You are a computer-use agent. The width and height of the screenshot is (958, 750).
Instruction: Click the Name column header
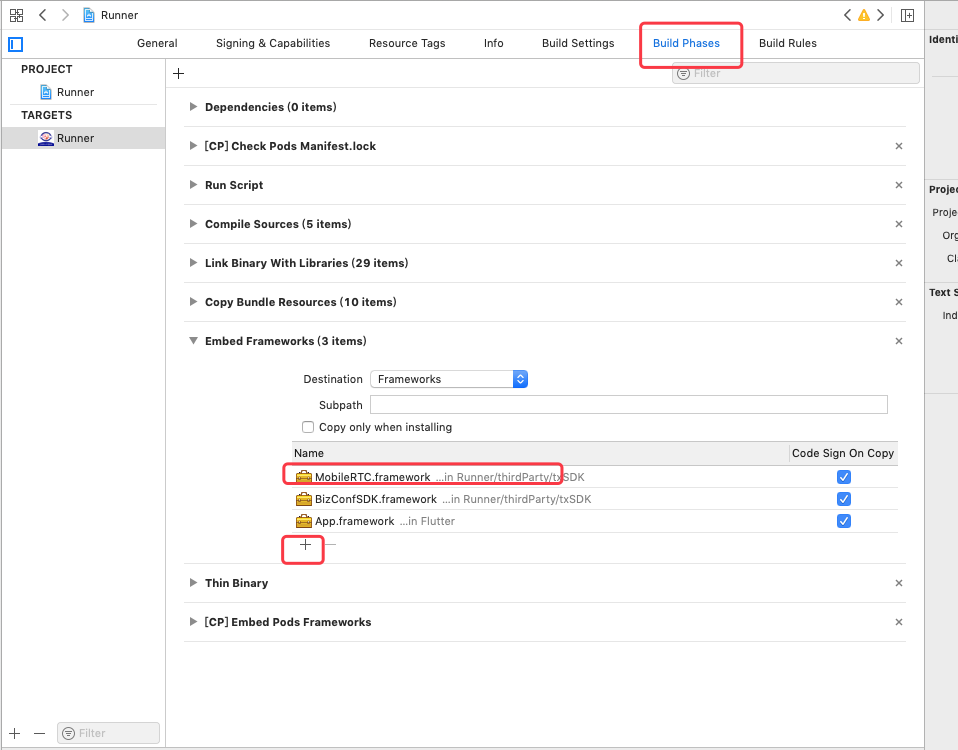(x=540, y=453)
